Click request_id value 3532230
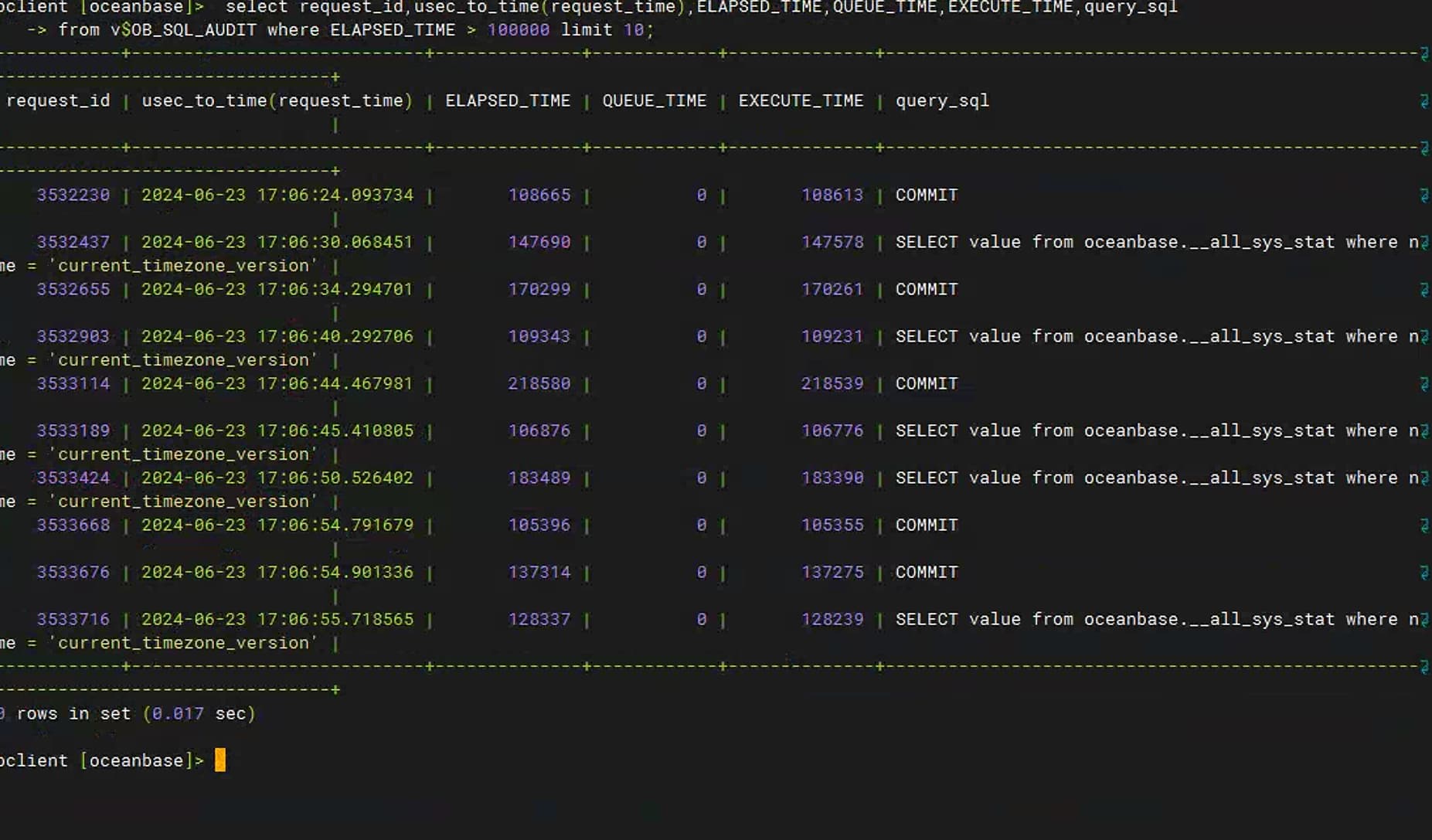 tap(73, 195)
